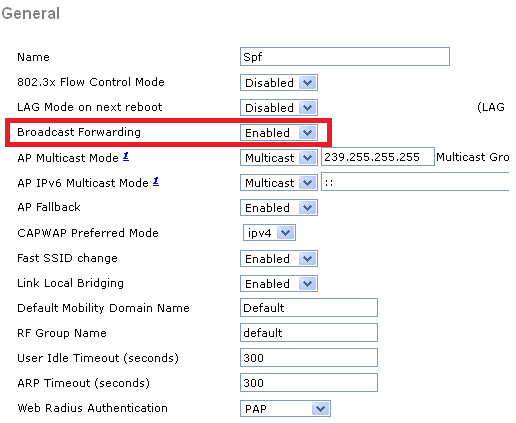Open footnote 1 link beside AP Multicast Mode
Screen dimensions: 516x423
pos(126,156)
